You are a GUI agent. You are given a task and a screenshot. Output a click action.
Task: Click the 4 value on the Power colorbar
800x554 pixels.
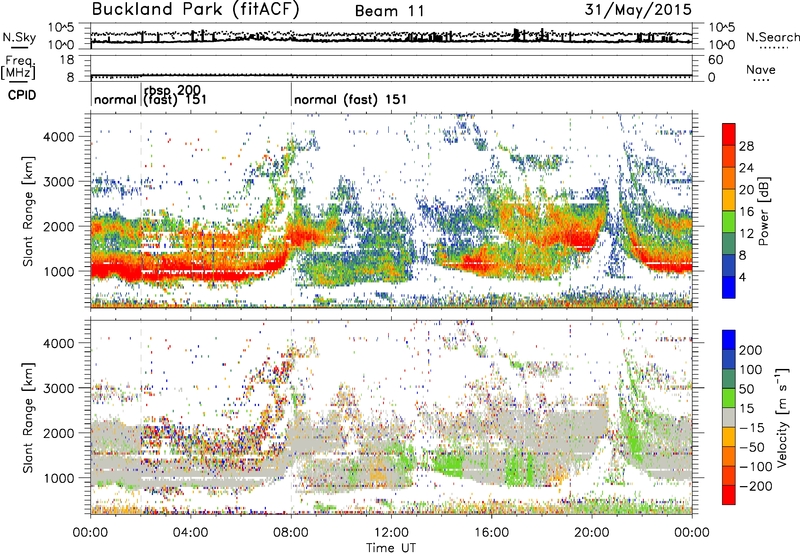click(743, 277)
